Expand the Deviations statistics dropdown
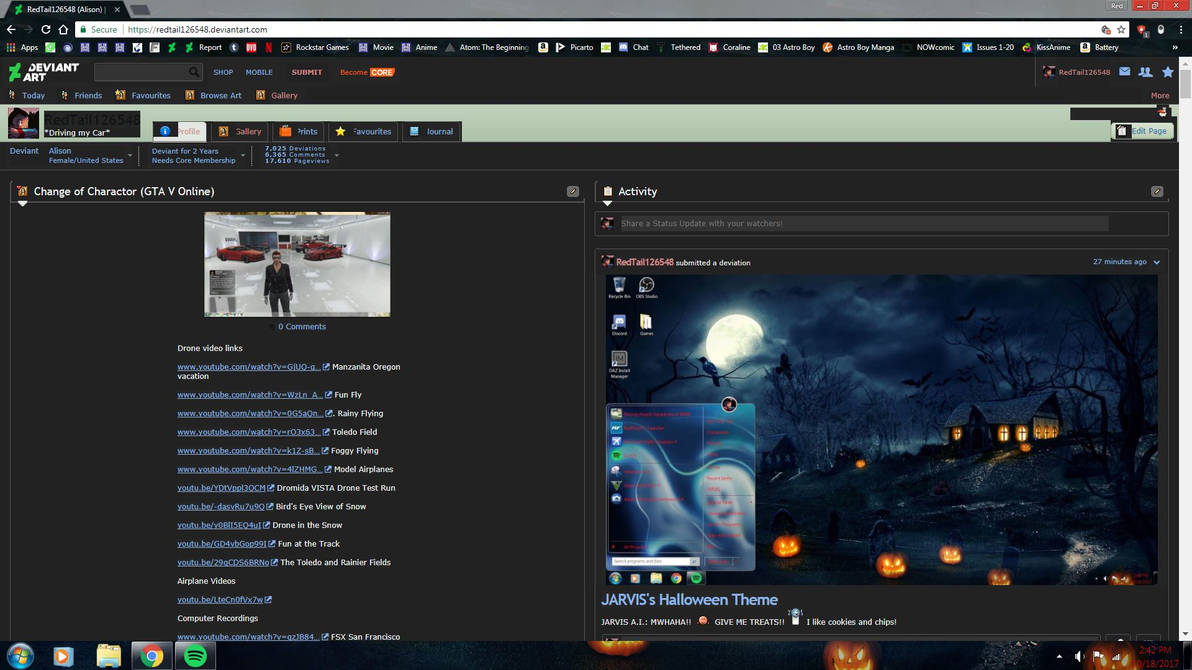1192x670 pixels. [x=337, y=156]
